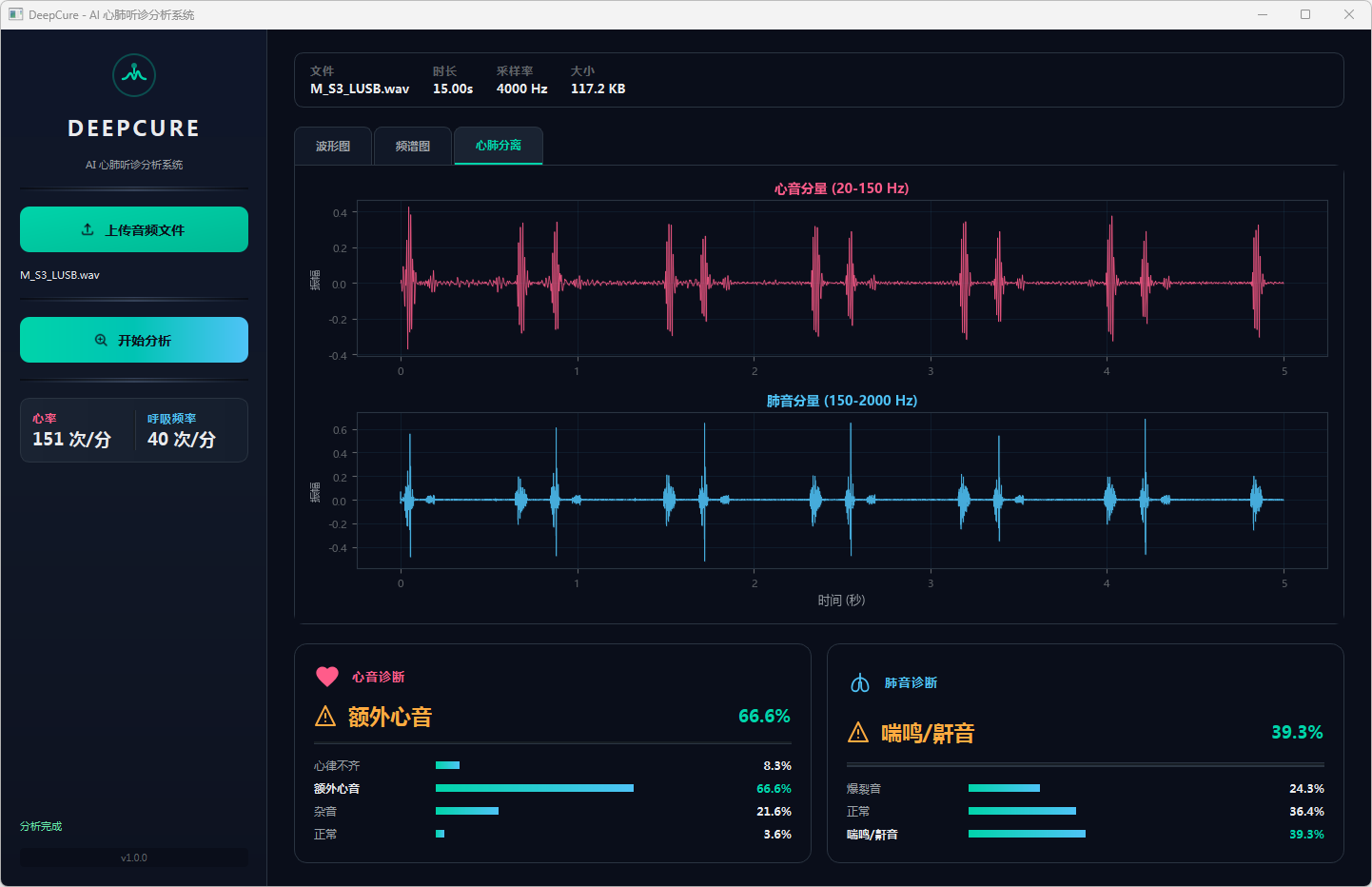1372x887 pixels.
Task: Click the warning triangle beside 额外心音
Action: (x=325, y=717)
